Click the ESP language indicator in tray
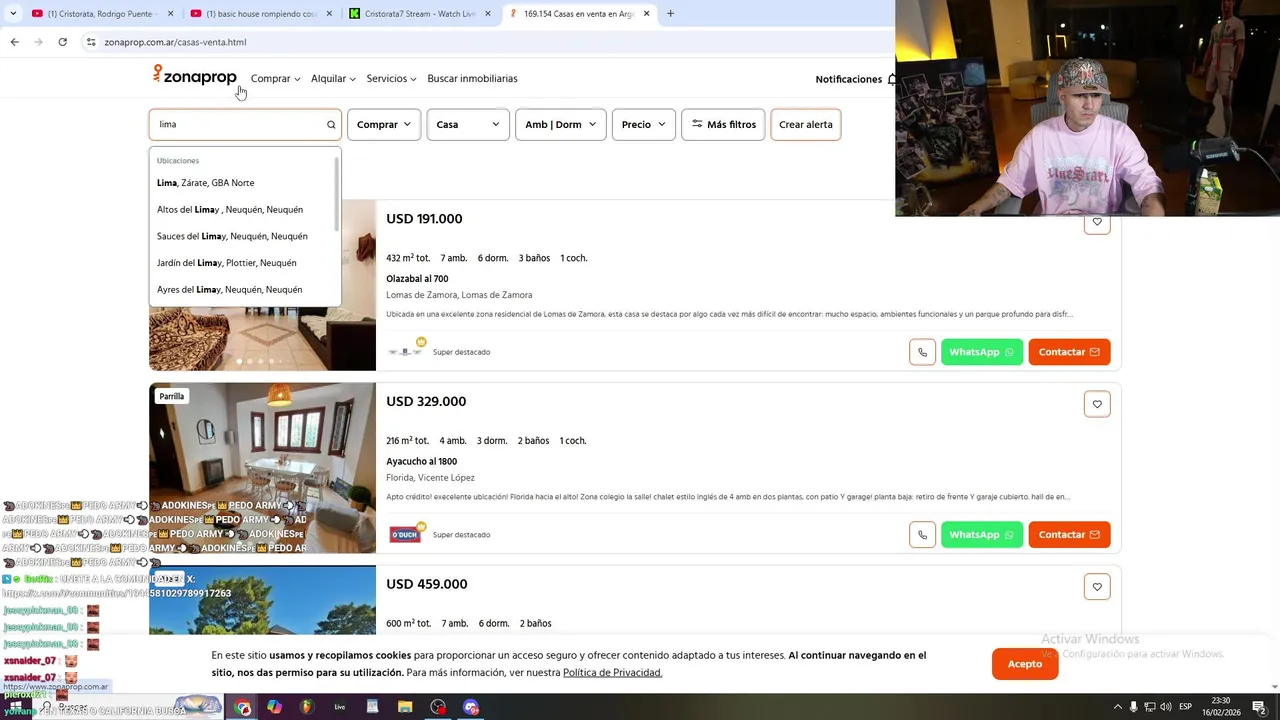This screenshot has width=1280, height=720. [1185, 707]
